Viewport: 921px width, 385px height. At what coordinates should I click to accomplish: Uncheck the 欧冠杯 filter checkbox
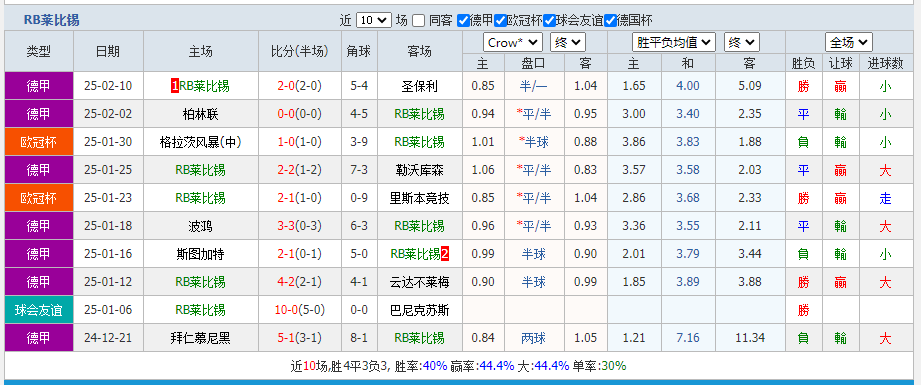click(x=500, y=21)
